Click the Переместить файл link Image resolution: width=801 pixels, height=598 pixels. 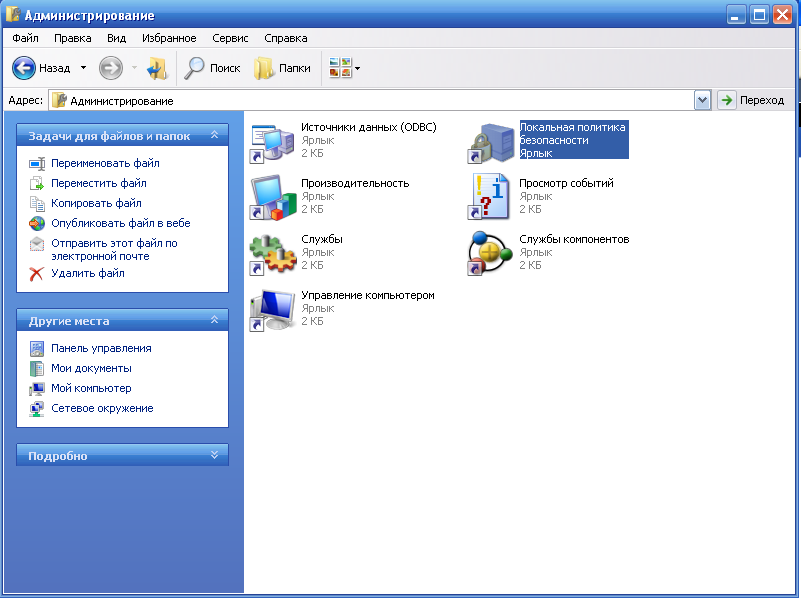tap(99, 183)
